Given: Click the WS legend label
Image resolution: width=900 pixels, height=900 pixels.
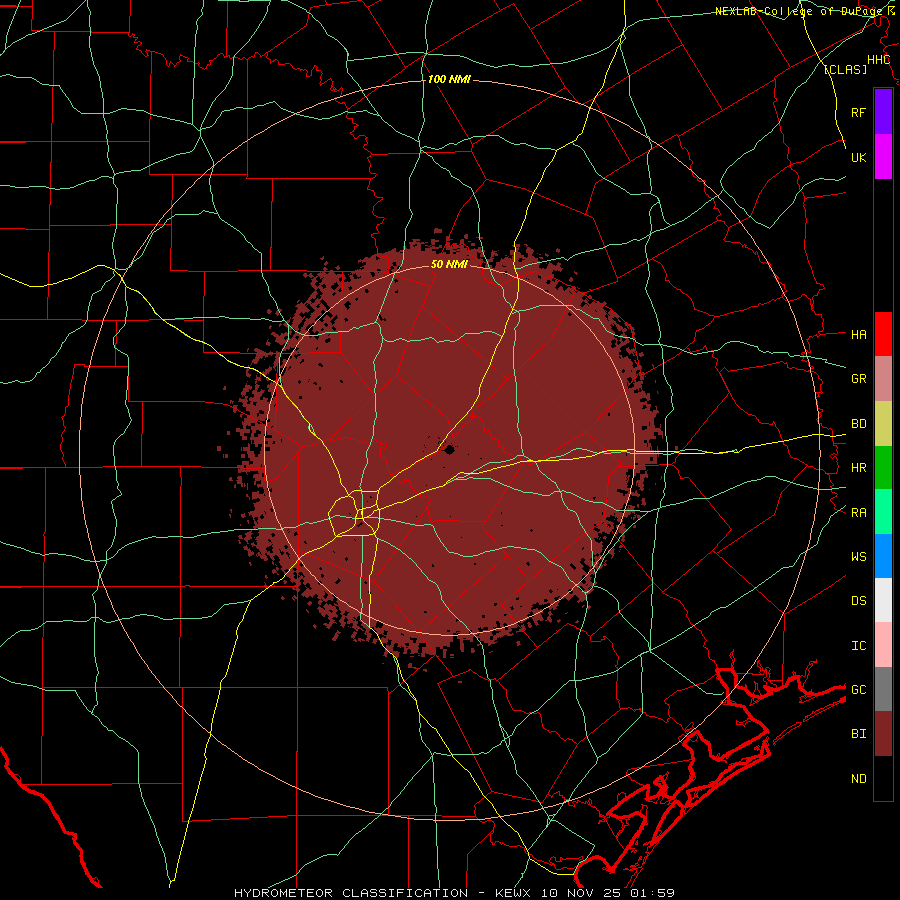Looking at the screenshot, I should pyautogui.click(x=858, y=556).
